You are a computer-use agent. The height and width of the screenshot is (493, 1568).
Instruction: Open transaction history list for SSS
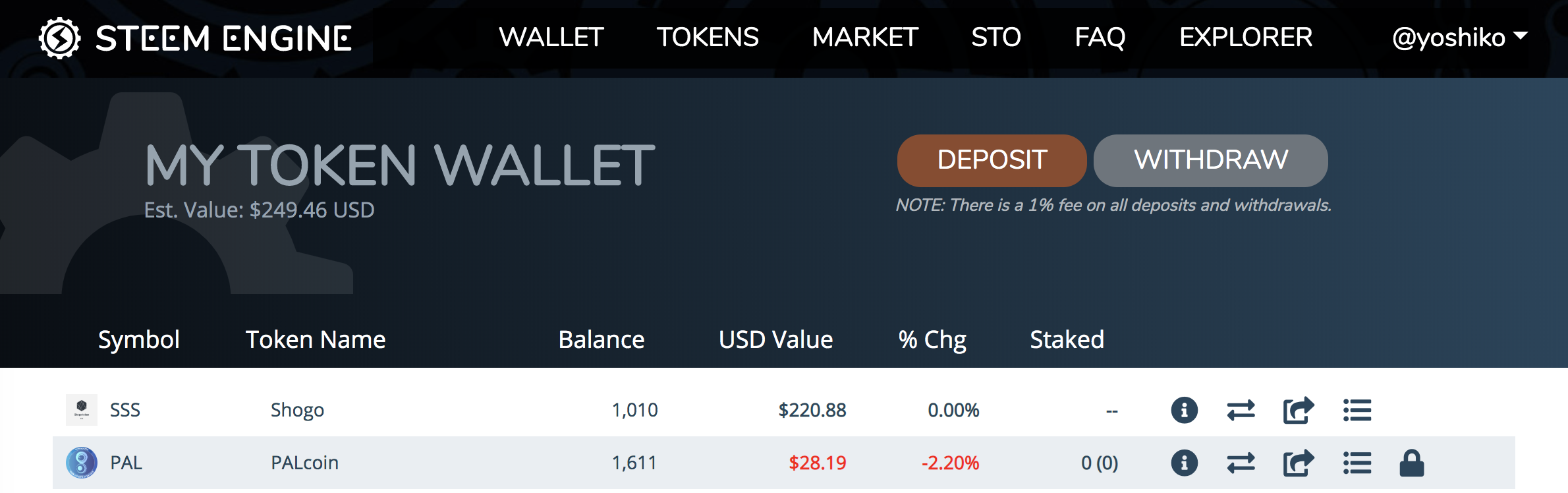(1357, 410)
